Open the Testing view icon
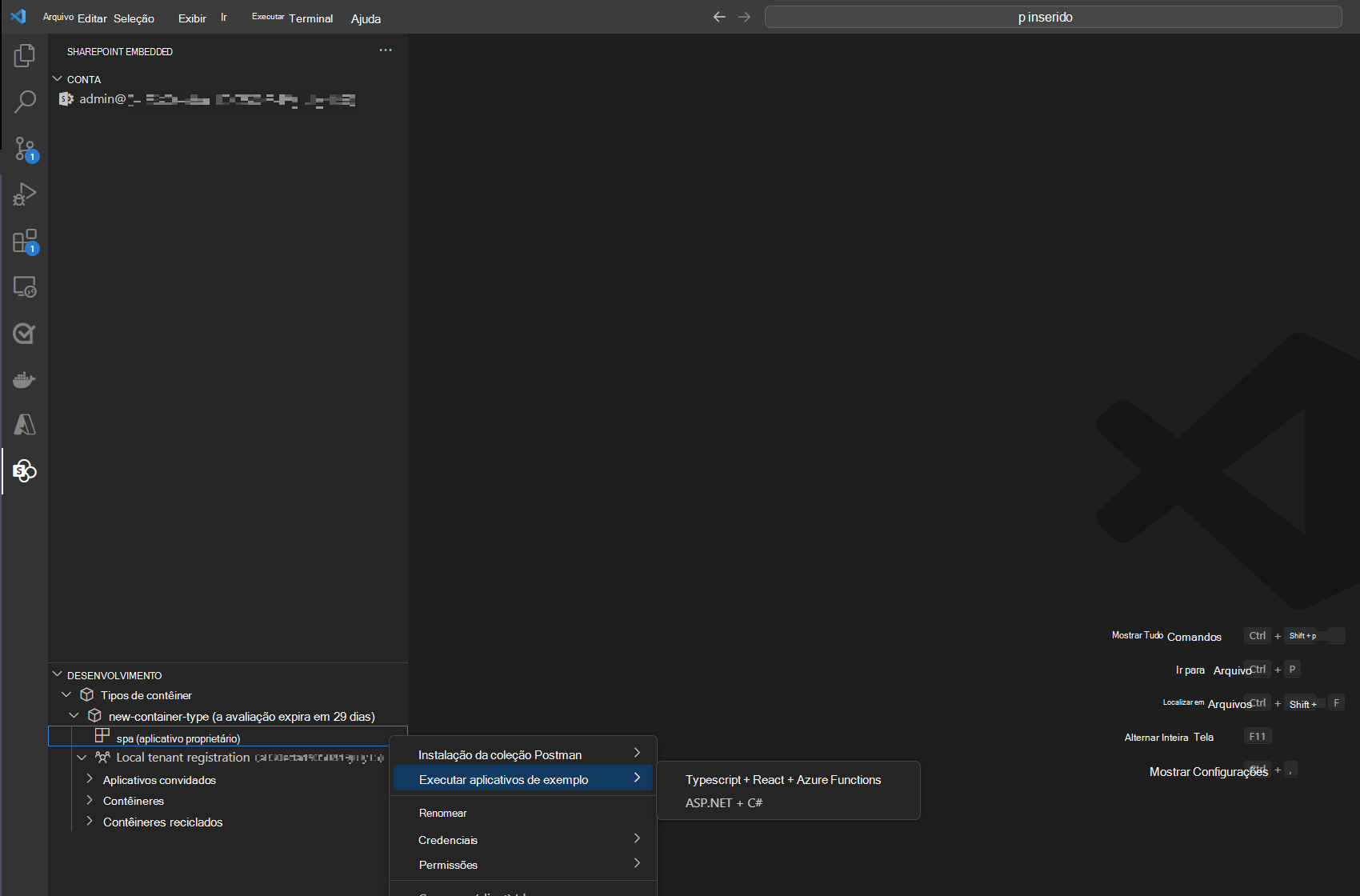This screenshot has height=896, width=1360. [x=25, y=333]
